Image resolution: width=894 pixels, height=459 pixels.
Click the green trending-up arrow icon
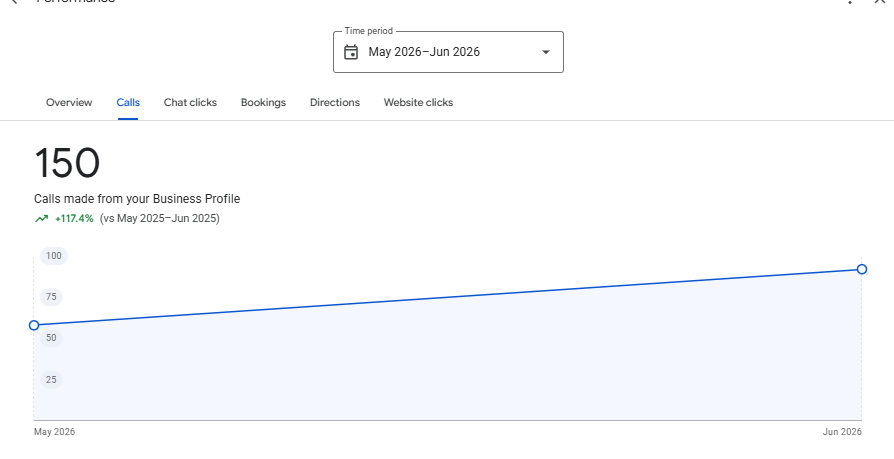[x=42, y=218]
